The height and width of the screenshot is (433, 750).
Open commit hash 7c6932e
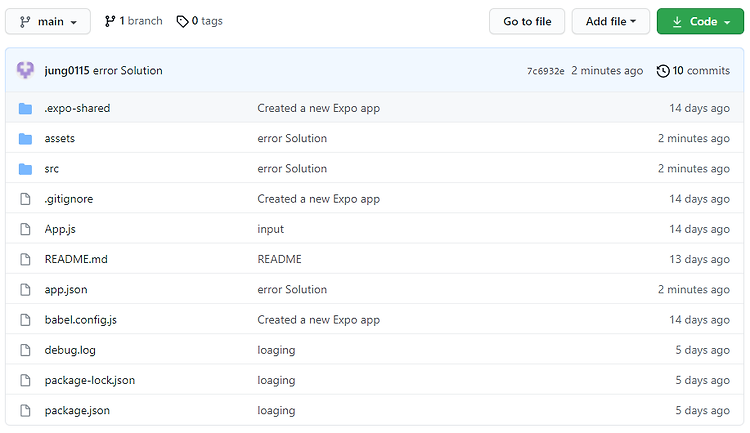click(x=546, y=71)
